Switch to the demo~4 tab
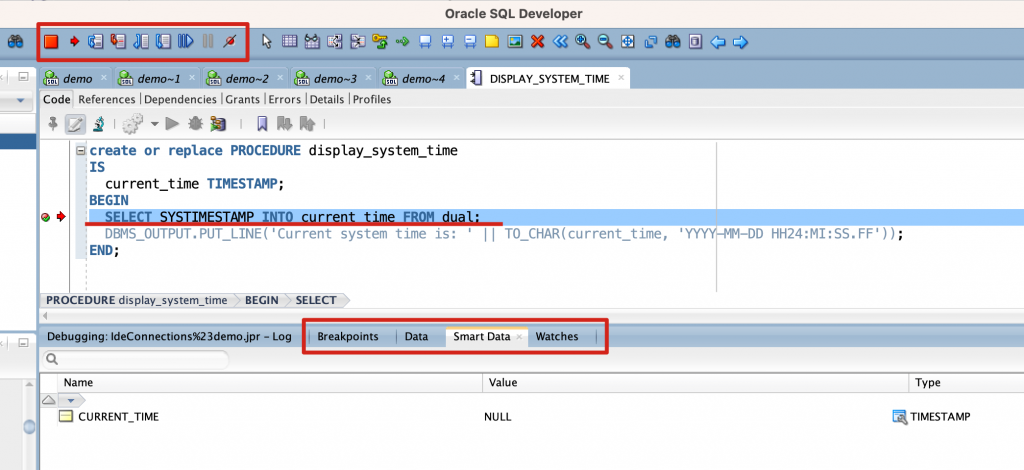 point(423,78)
